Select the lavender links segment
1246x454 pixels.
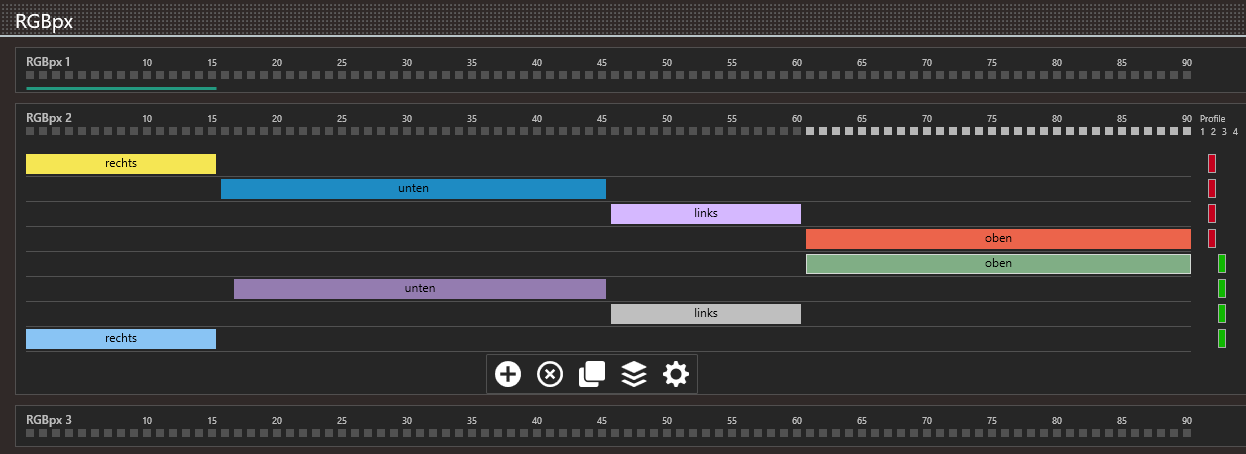[706, 214]
